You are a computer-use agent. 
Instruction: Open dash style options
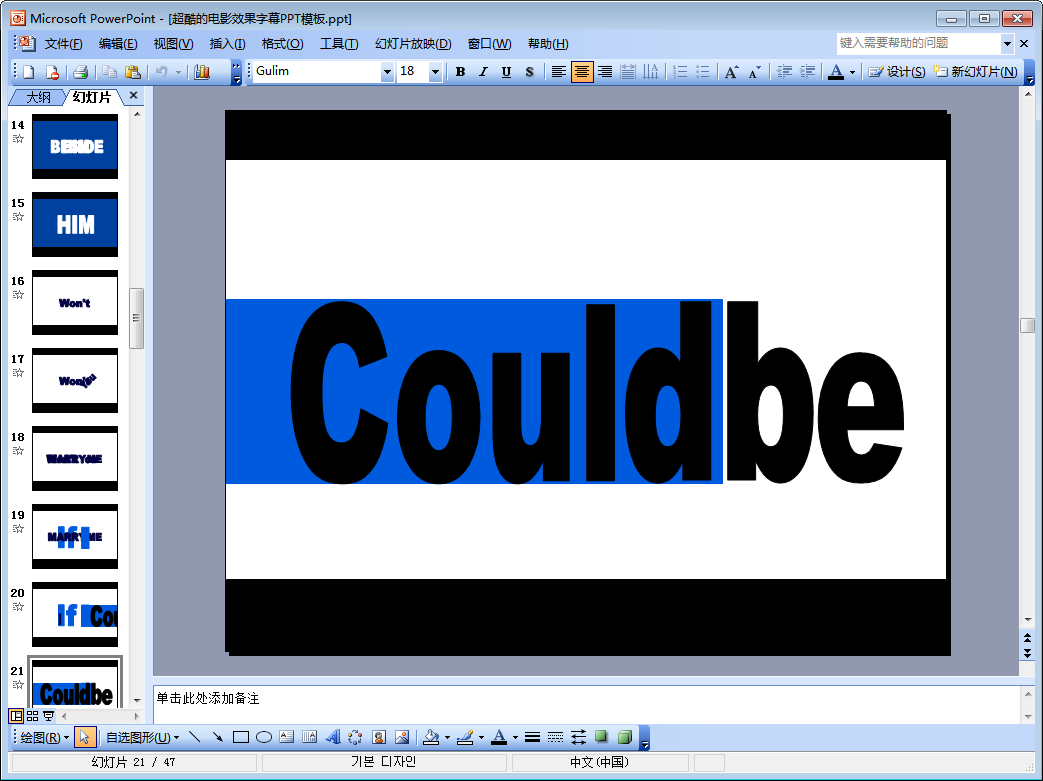coord(555,736)
